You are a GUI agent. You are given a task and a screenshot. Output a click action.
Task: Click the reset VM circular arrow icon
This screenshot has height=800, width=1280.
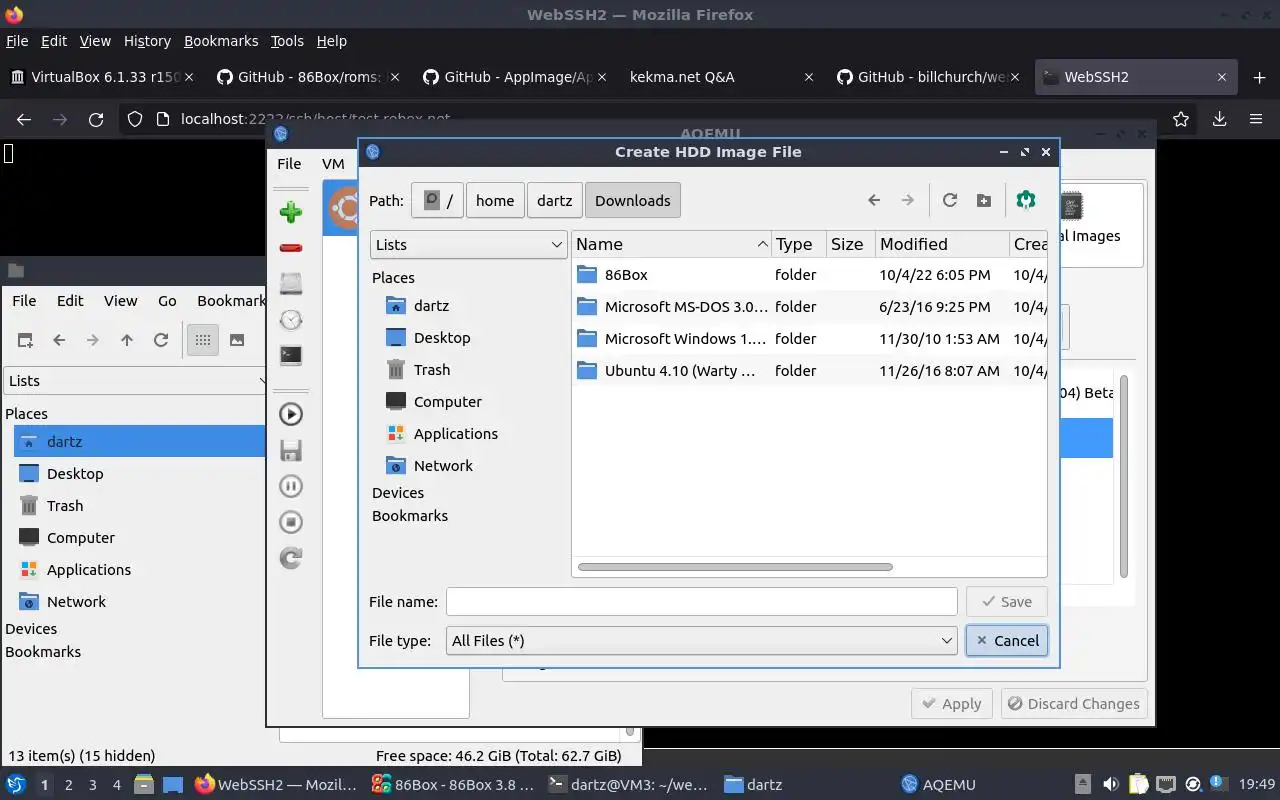291,558
